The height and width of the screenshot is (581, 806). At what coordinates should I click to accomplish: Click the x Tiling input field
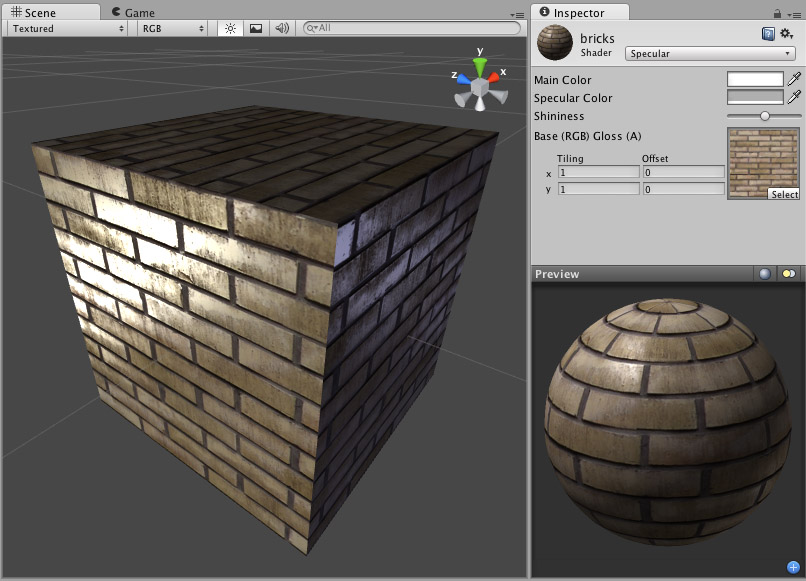coord(598,171)
